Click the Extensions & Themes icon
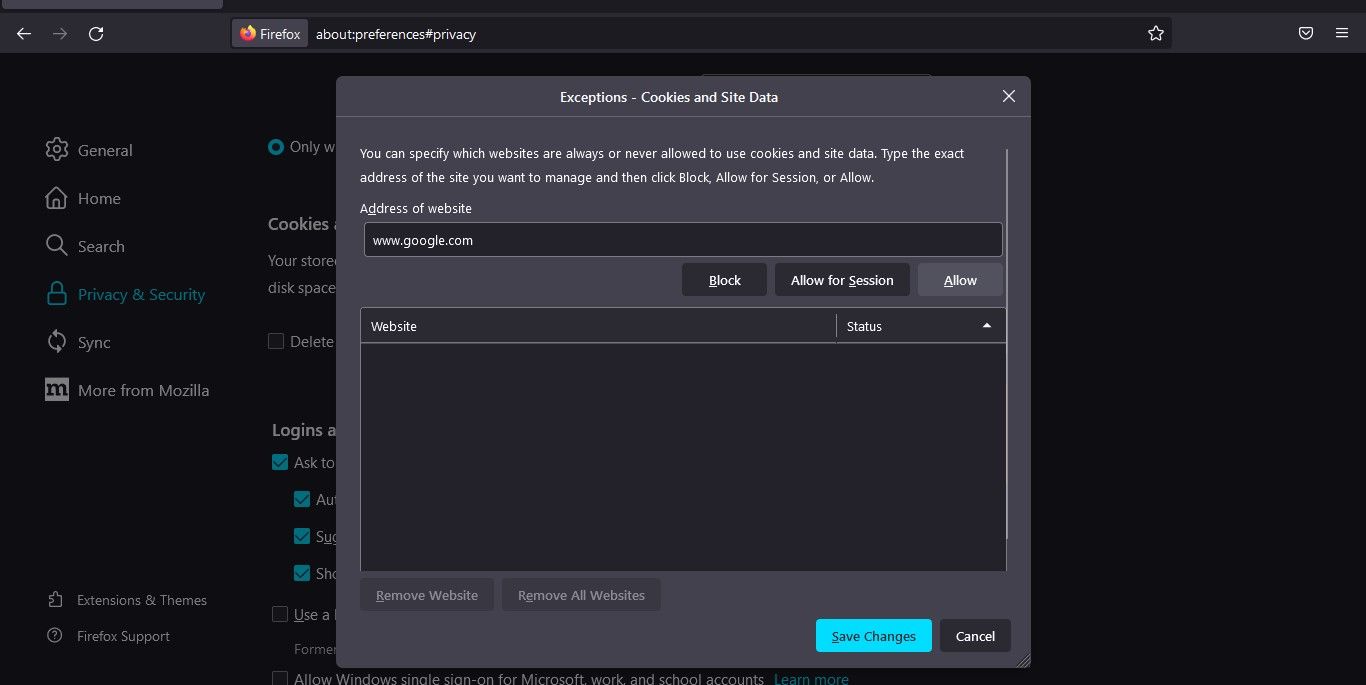Image resolution: width=1366 pixels, height=685 pixels. [57, 599]
